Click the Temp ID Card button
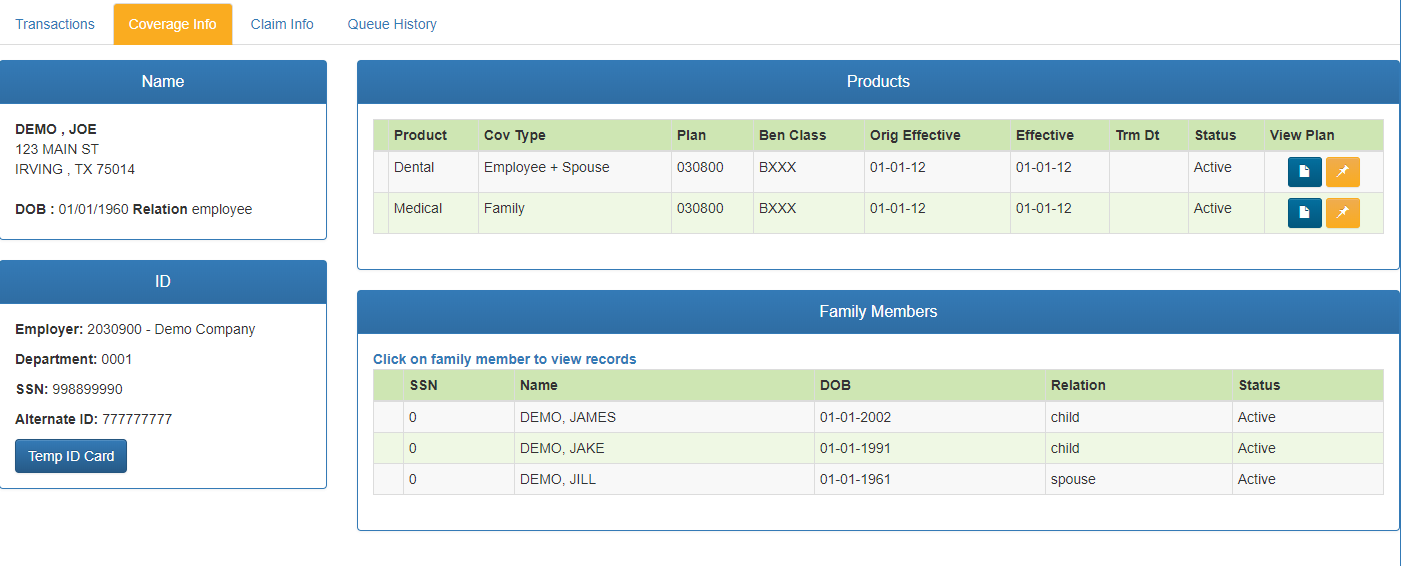 point(71,456)
